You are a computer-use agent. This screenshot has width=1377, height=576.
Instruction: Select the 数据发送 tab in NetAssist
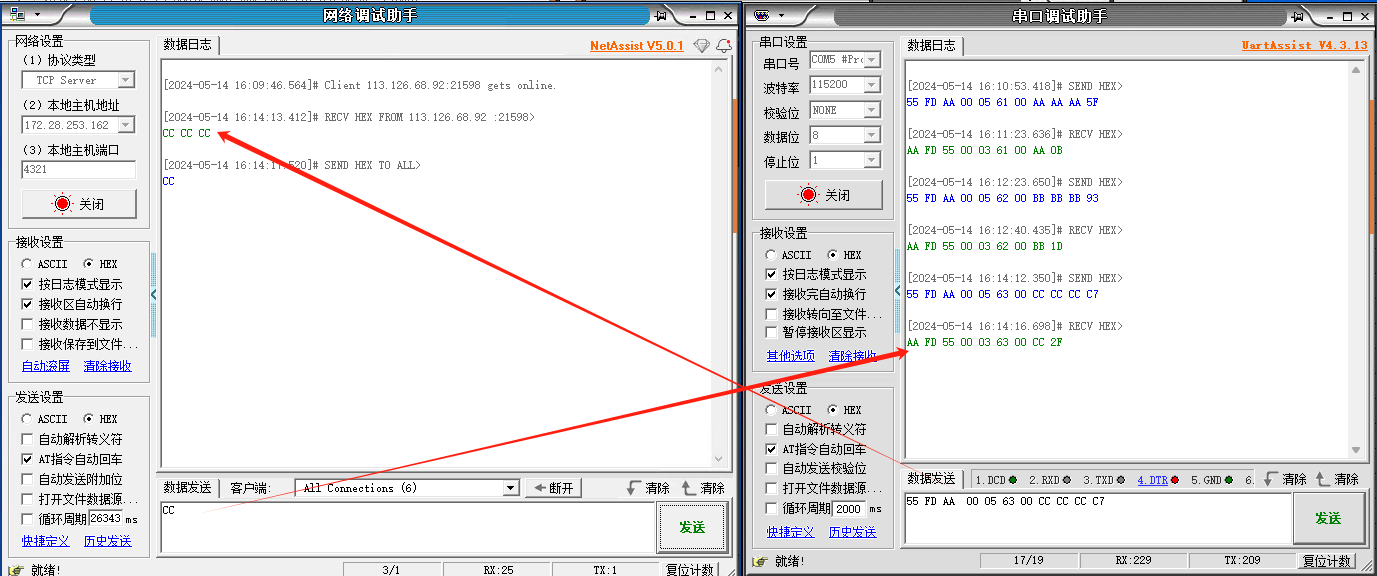[x=187, y=488]
